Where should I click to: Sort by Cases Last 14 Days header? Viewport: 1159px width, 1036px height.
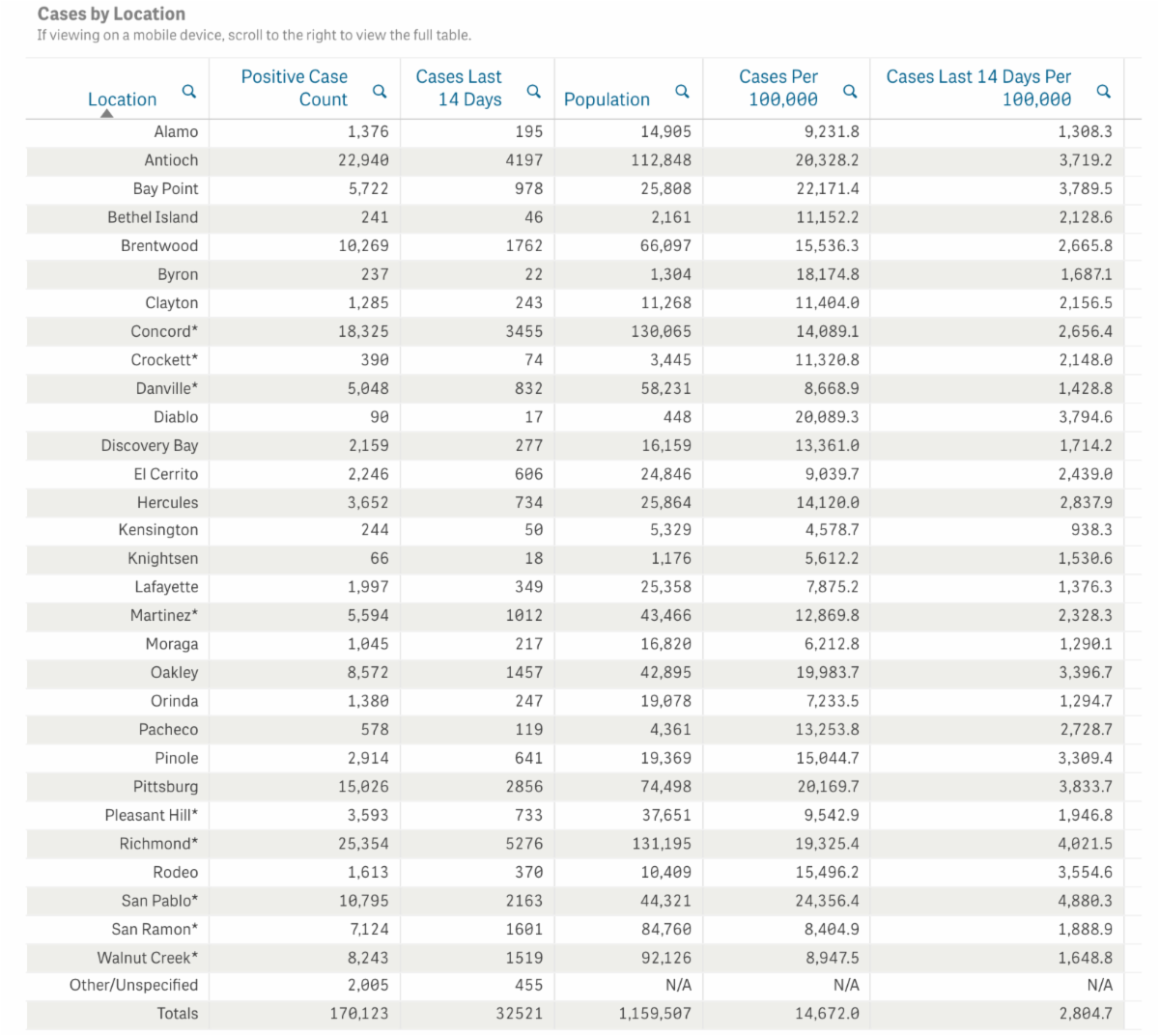click(459, 88)
